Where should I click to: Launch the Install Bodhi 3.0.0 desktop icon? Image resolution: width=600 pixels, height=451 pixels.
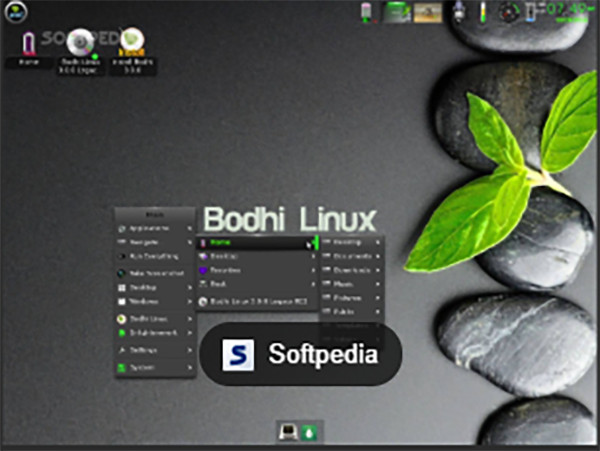tap(132, 52)
